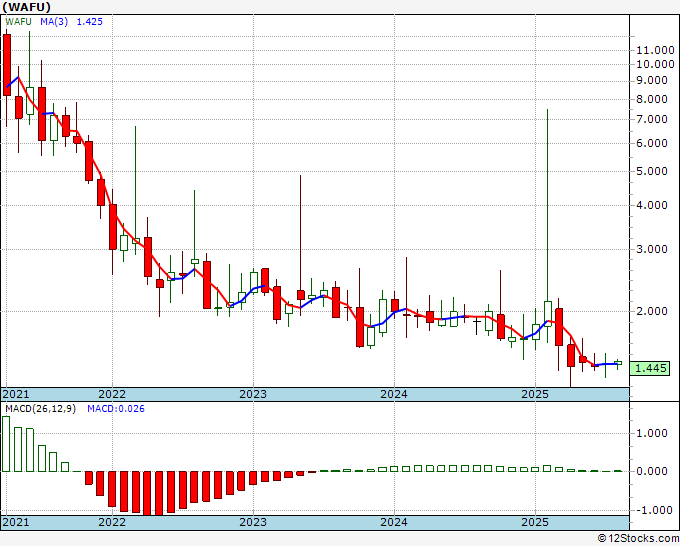
Task: Click 2023 on the MACD timeline
Action: [253, 522]
